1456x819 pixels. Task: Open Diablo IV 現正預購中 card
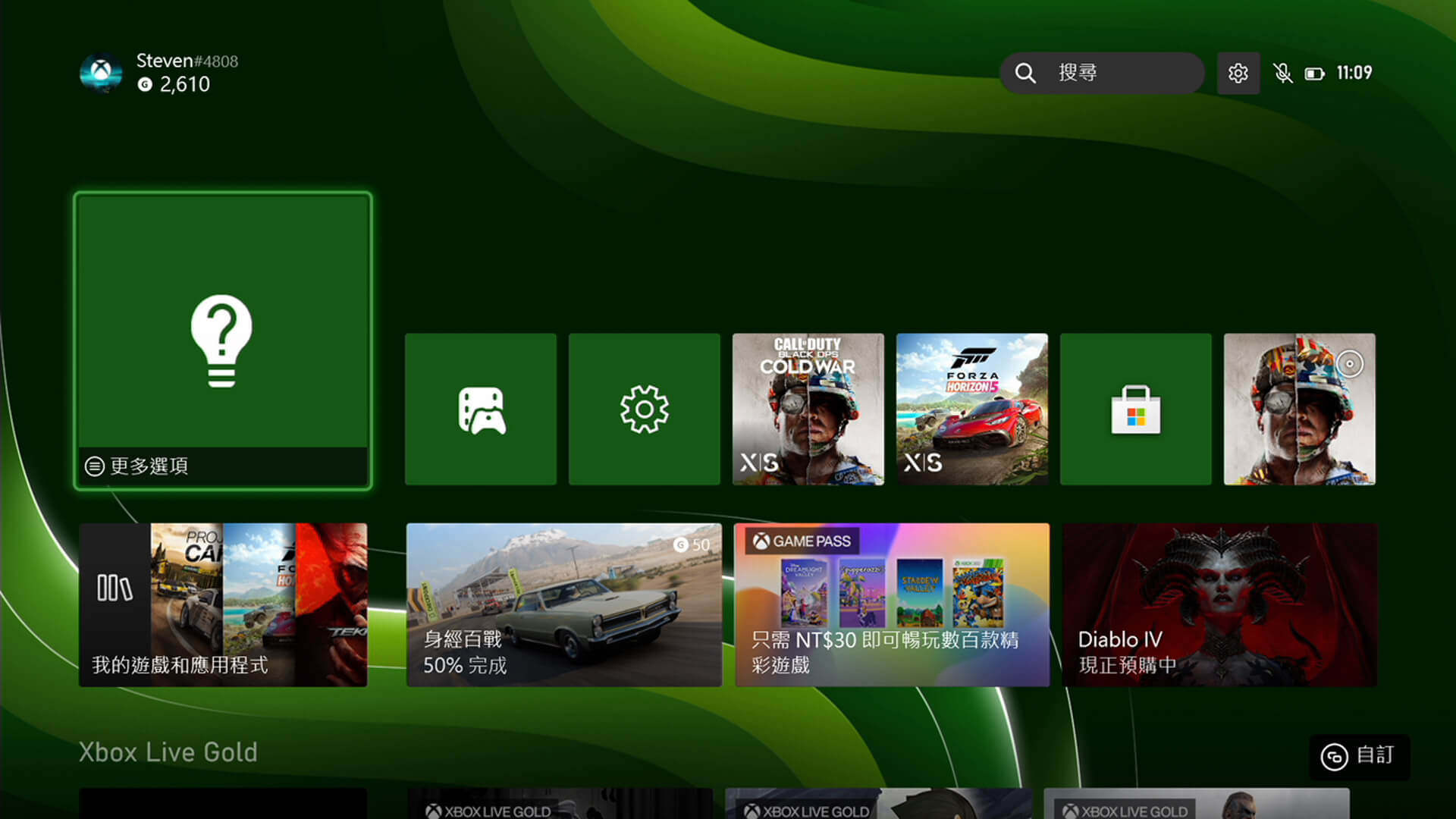point(1220,605)
